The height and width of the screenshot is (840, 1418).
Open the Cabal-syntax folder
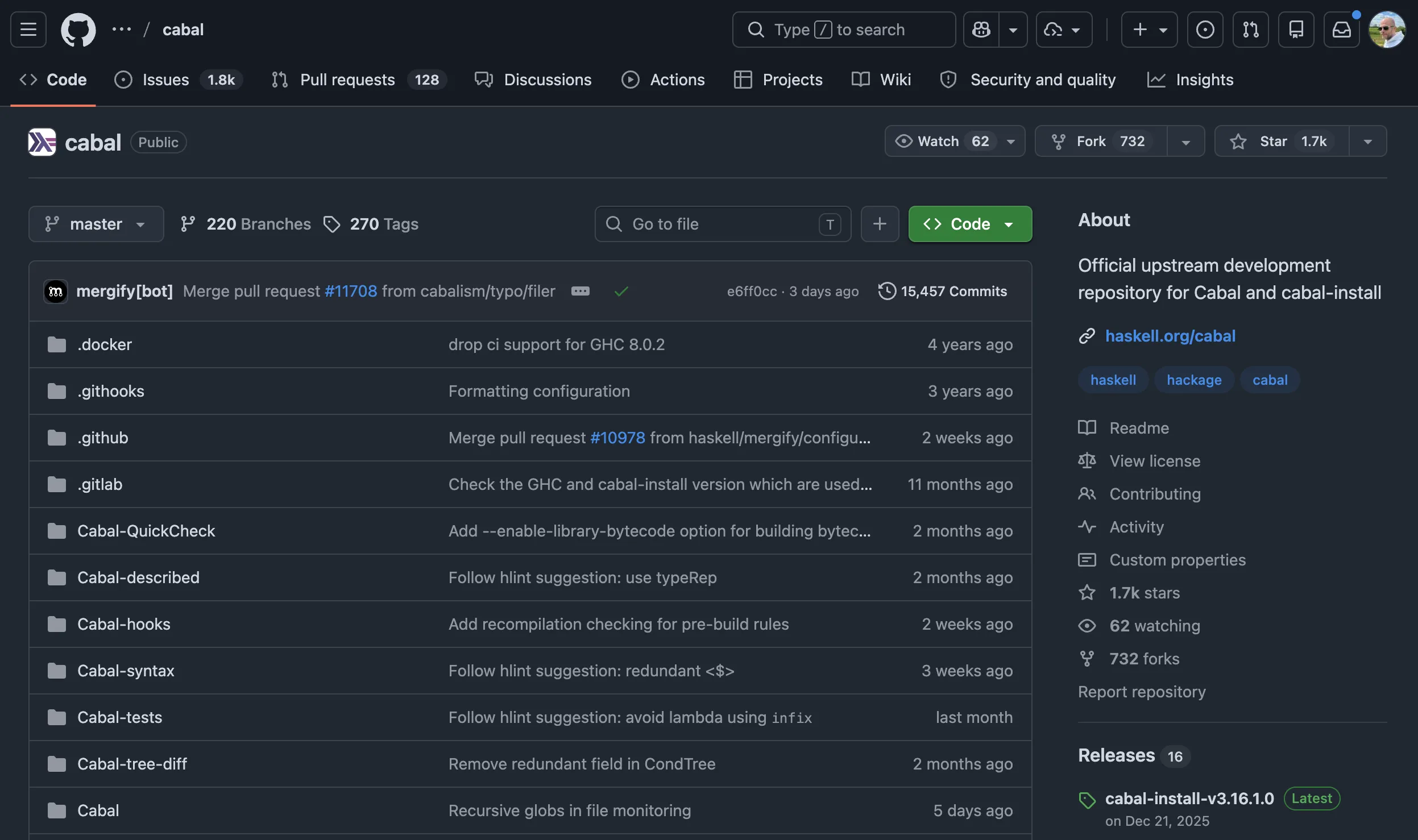click(x=126, y=671)
